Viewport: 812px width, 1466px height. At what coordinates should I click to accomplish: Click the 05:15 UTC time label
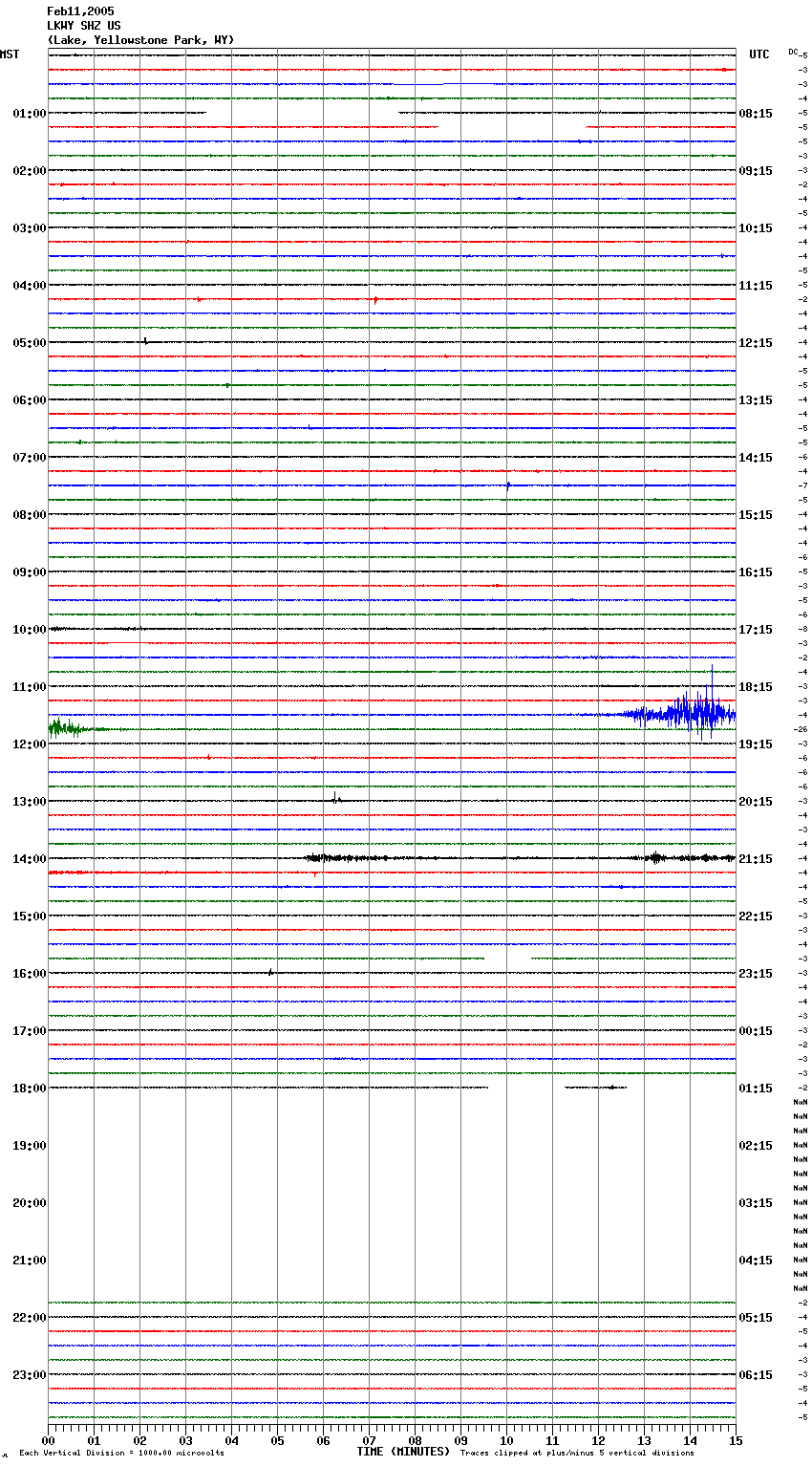[756, 1318]
